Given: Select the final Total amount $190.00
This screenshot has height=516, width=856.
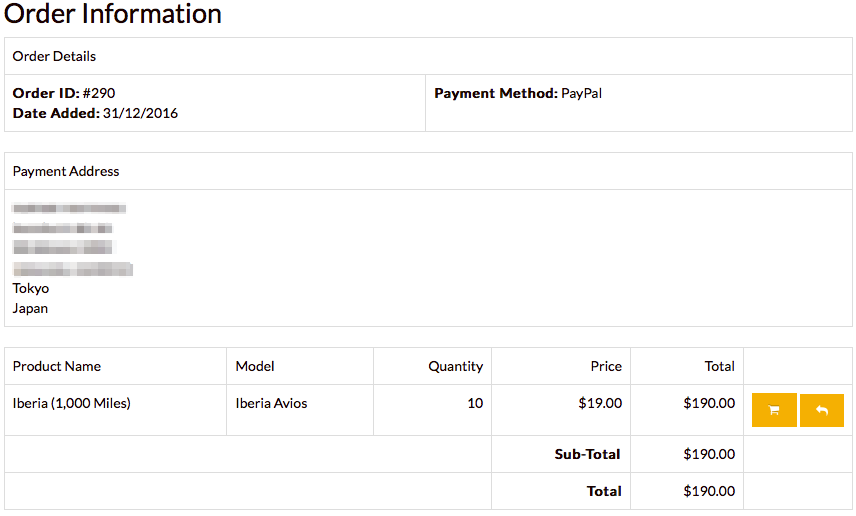Looking at the screenshot, I should coord(709,491).
